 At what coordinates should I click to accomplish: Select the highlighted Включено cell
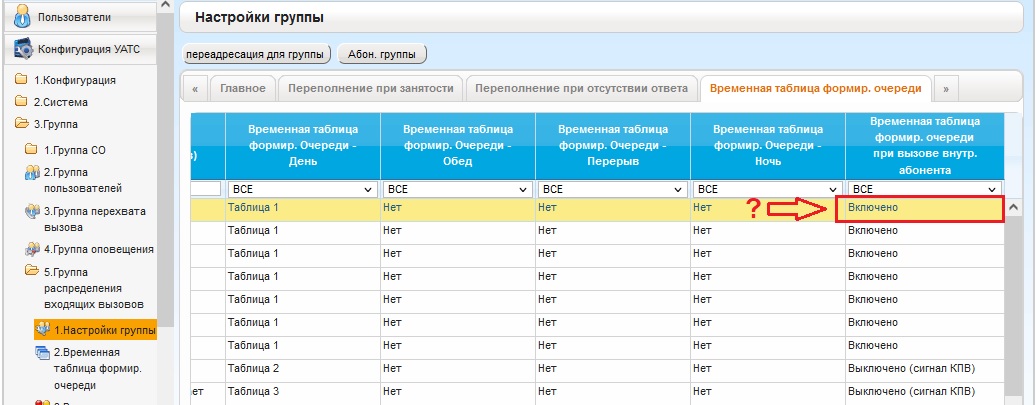point(920,209)
